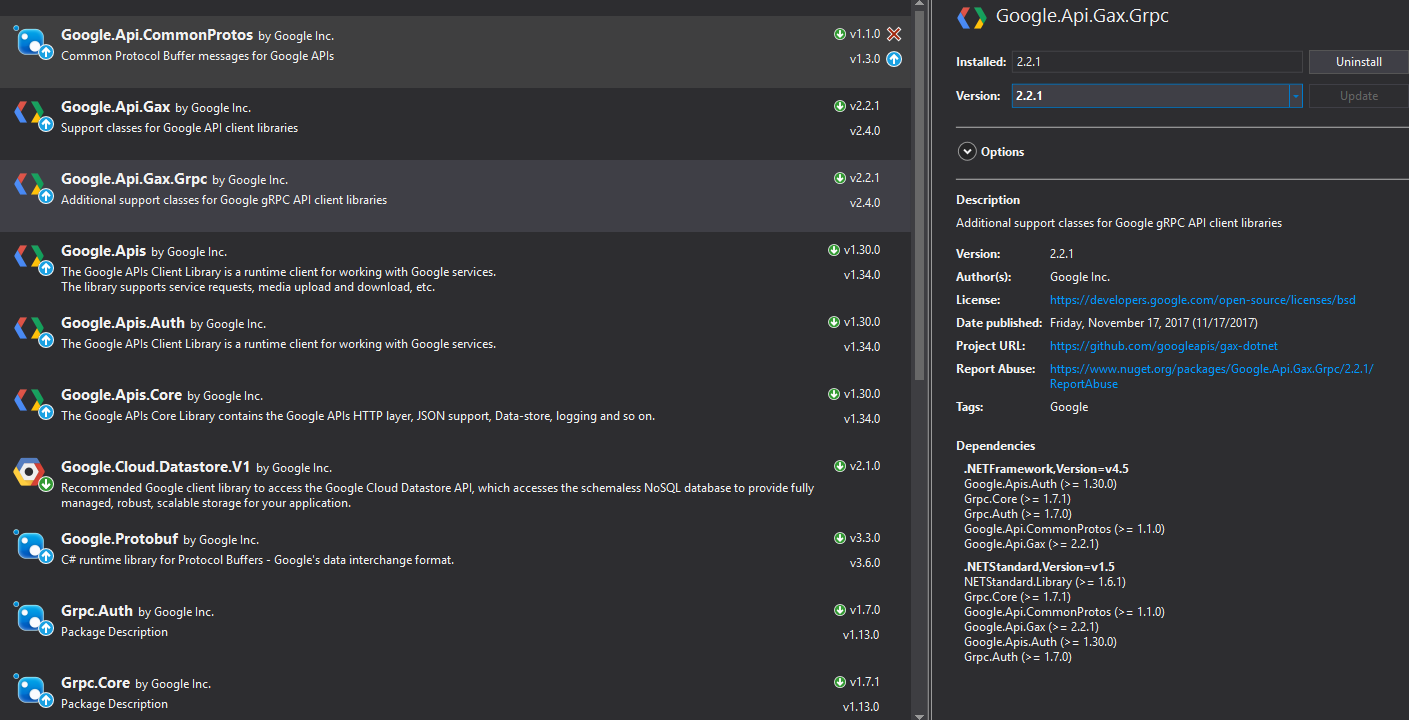Click available version v2.4.0 for Google.Api.Gax.Grpc
Screen dimensions: 1409x720
[865, 203]
